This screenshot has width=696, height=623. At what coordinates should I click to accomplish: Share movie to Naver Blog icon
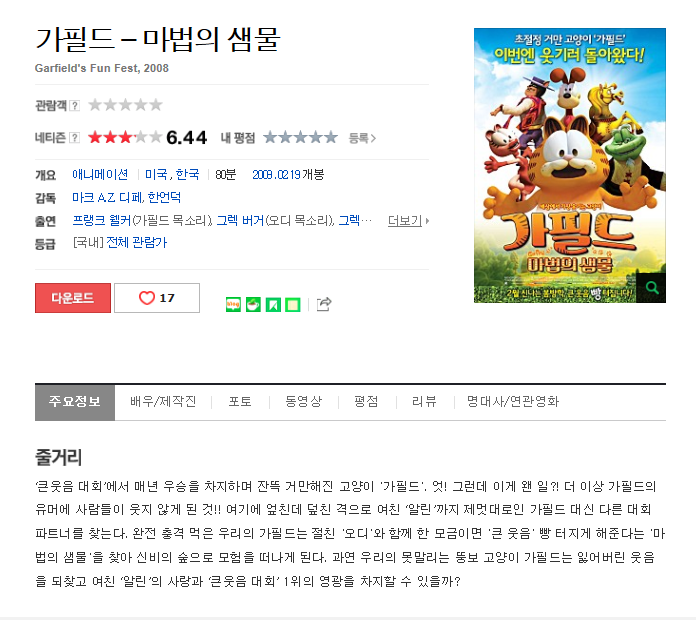233,304
